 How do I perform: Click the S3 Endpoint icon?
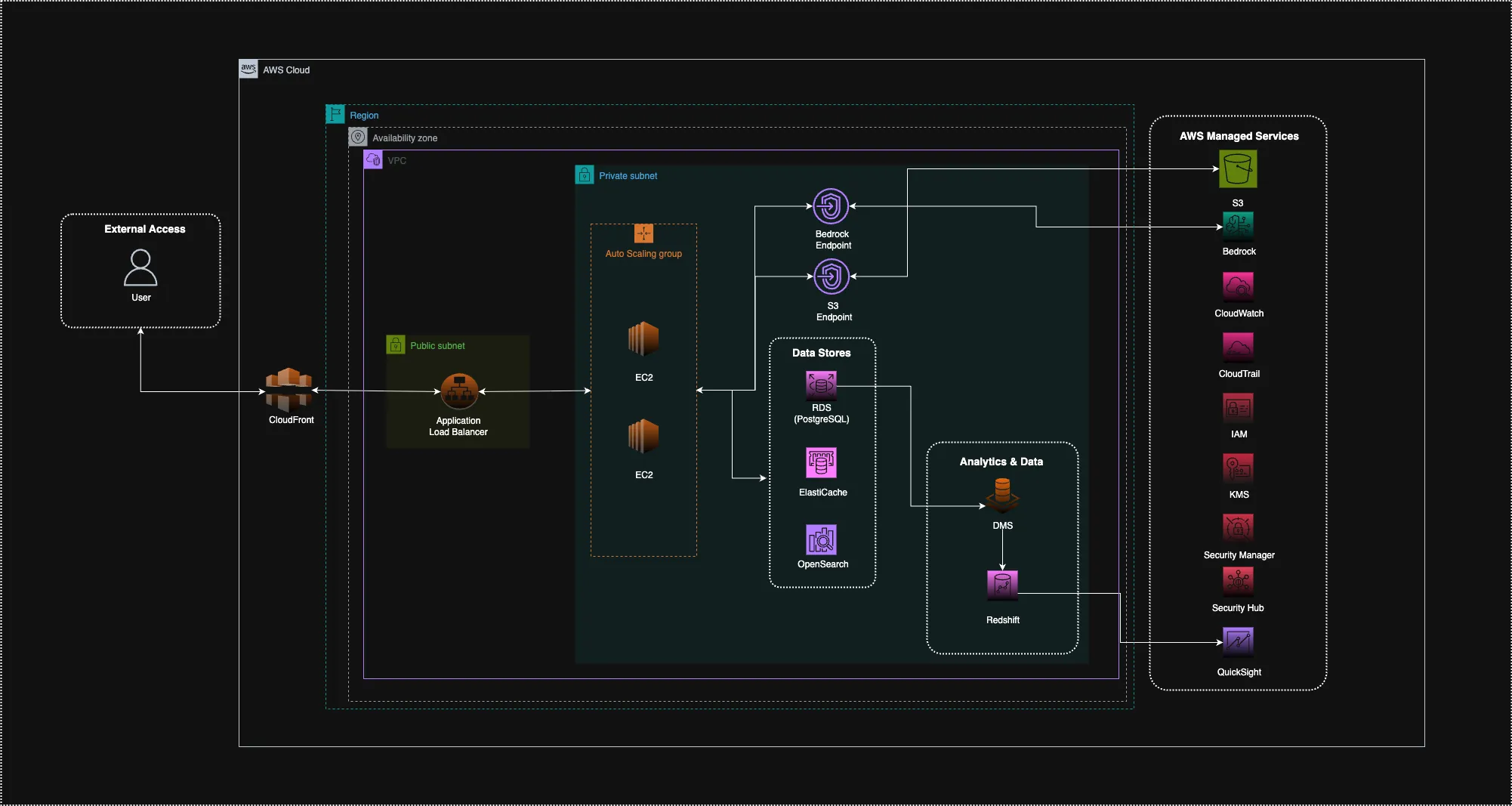831,276
